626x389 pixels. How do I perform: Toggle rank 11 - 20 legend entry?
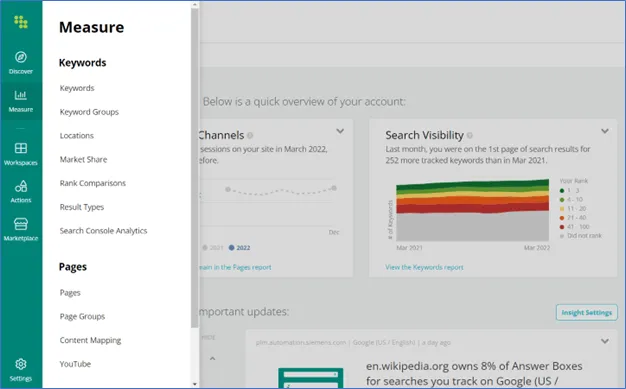pyautogui.click(x=573, y=208)
